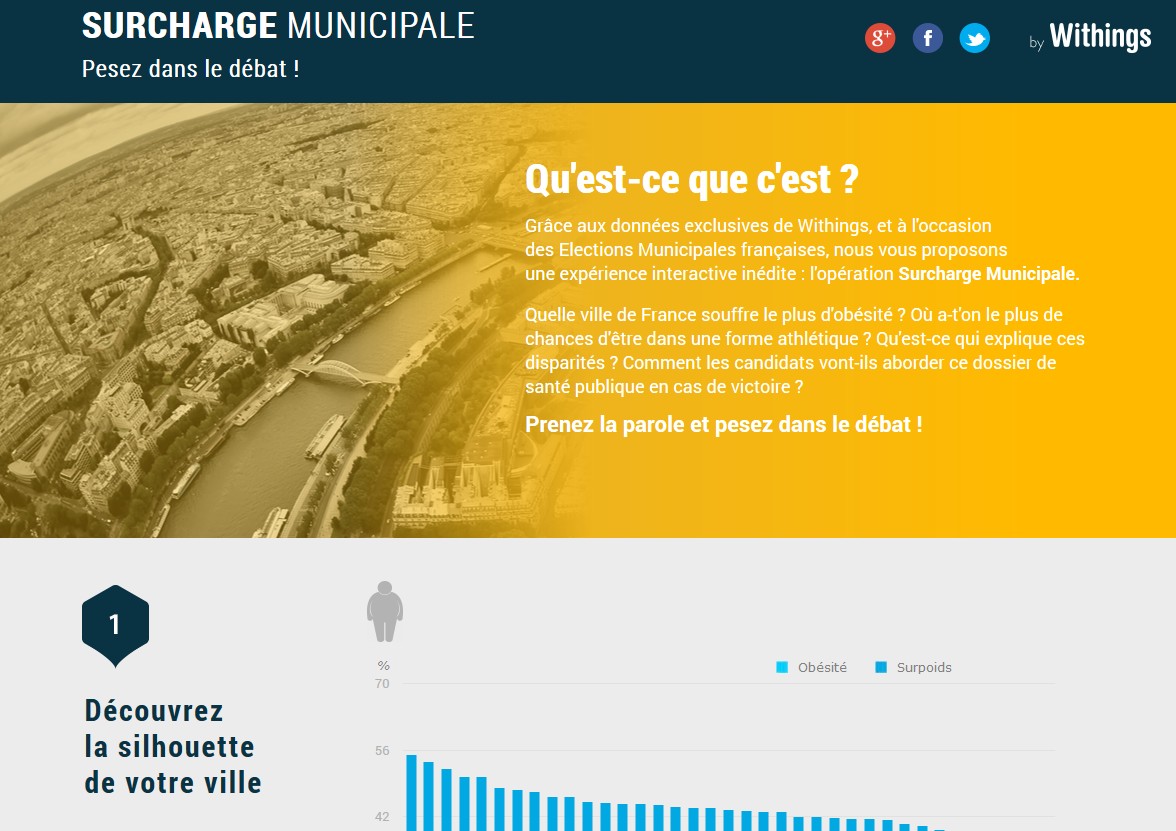
Task: Click the 'Pesez dans le débat !' tagline
Action: pyautogui.click(x=190, y=69)
